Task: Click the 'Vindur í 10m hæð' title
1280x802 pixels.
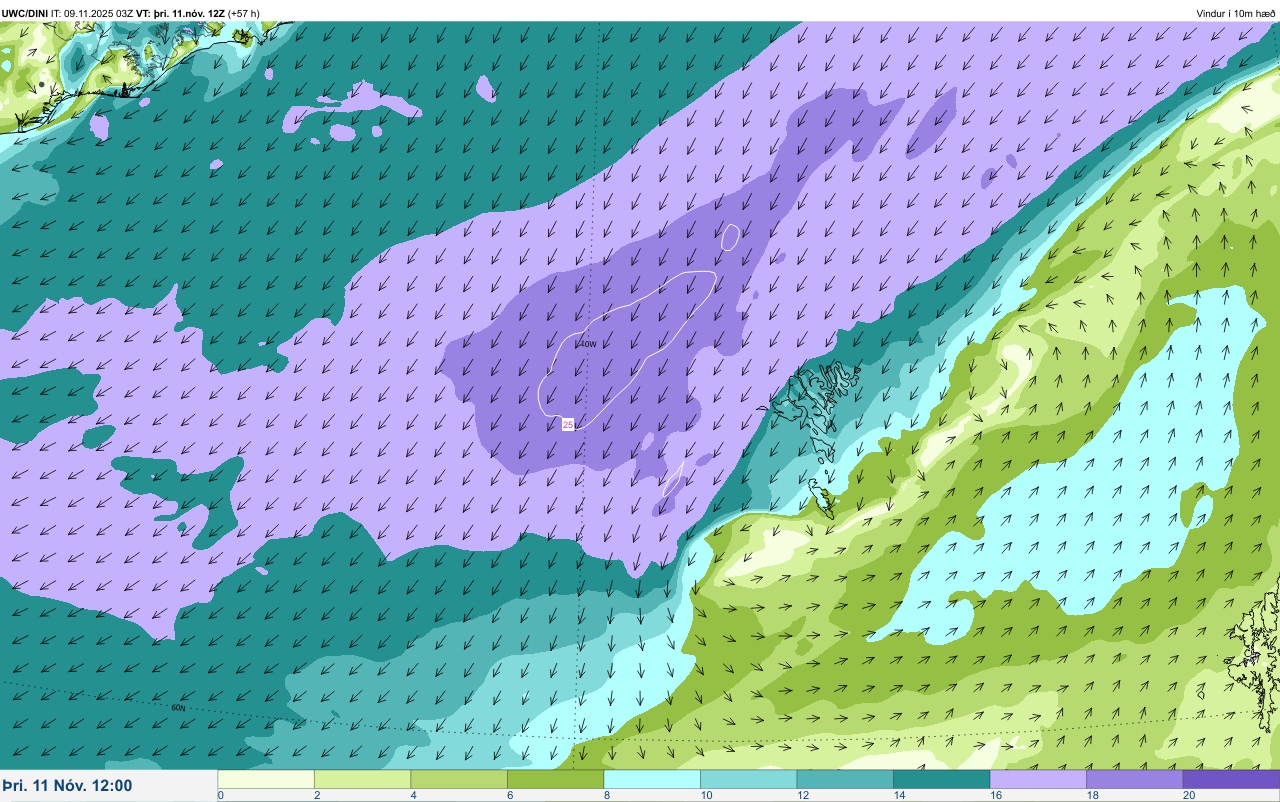Action: [x=1236, y=14]
